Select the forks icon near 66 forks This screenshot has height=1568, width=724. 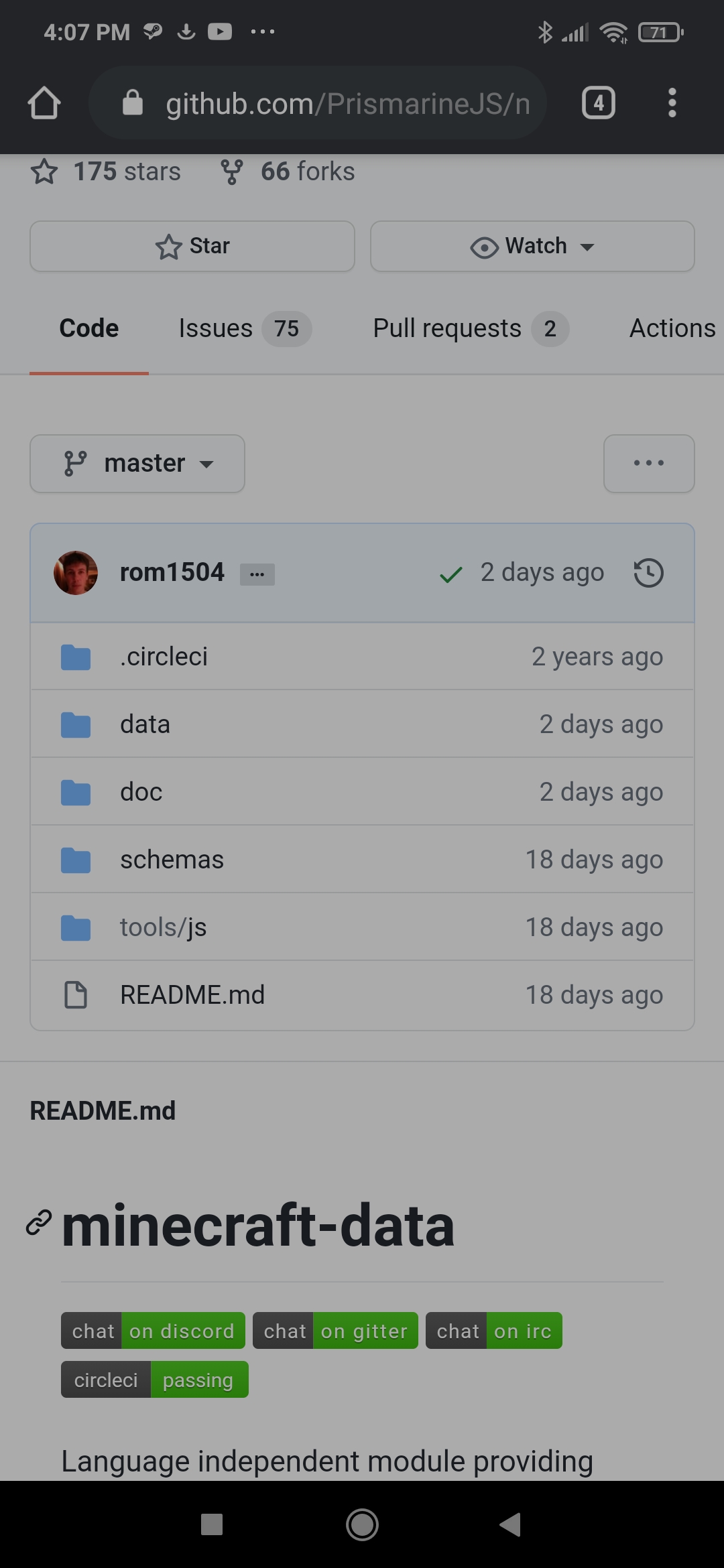231,171
